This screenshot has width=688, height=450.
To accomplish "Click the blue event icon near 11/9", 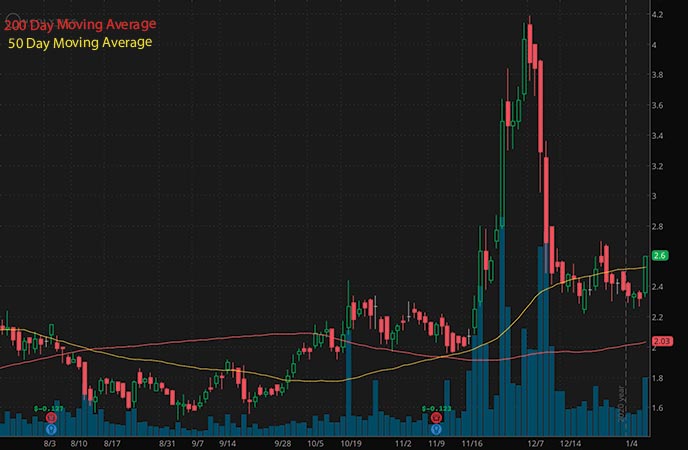I will [436, 428].
